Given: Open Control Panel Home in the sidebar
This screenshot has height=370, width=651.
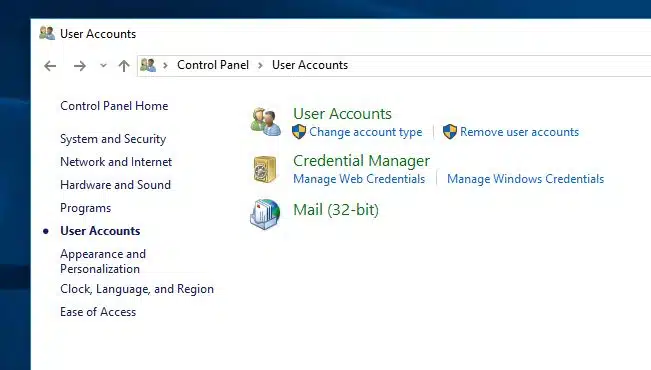Looking at the screenshot, I should 114,106.
